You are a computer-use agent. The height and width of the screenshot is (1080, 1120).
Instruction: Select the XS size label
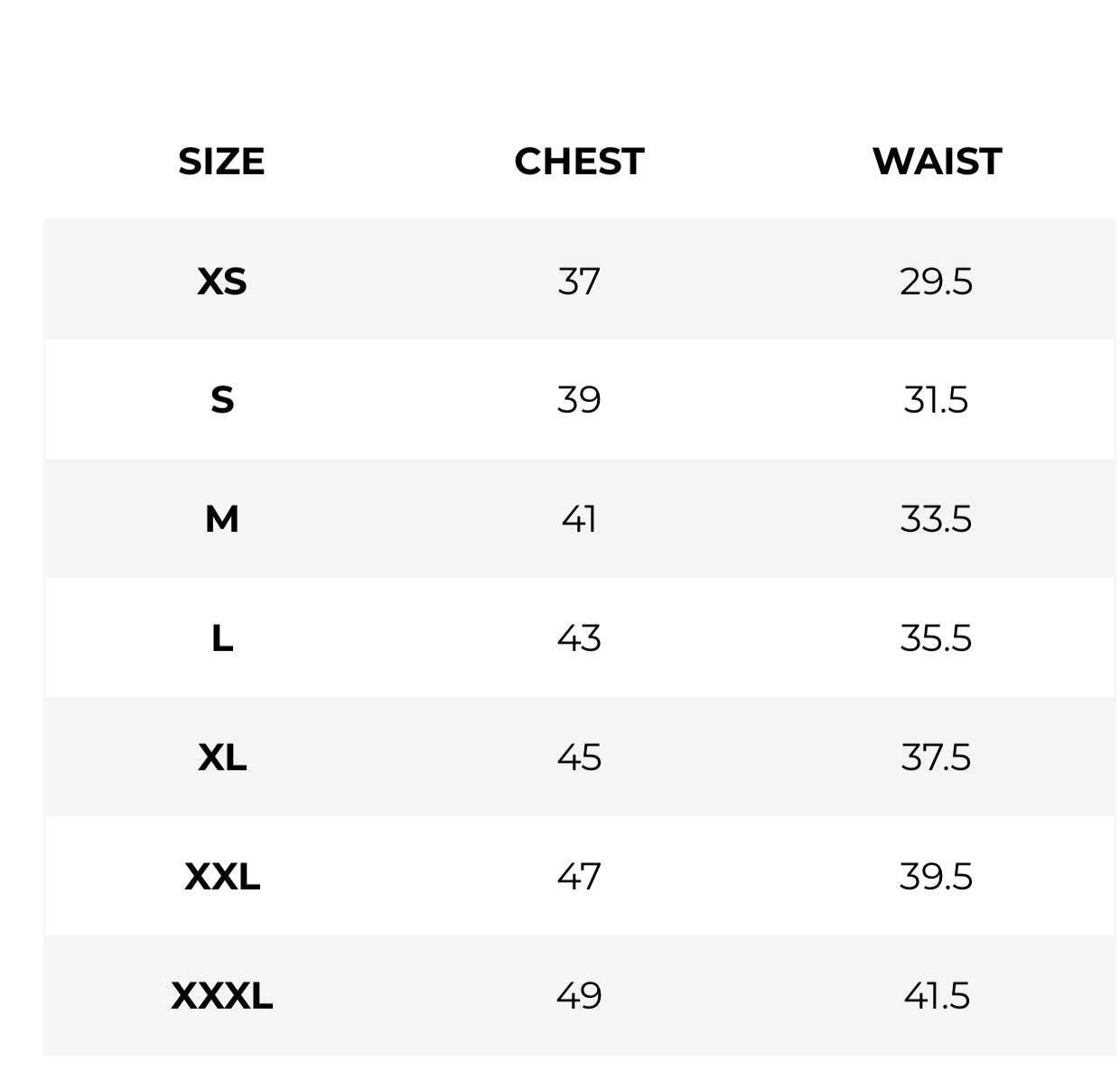click(x=222, y=281)
